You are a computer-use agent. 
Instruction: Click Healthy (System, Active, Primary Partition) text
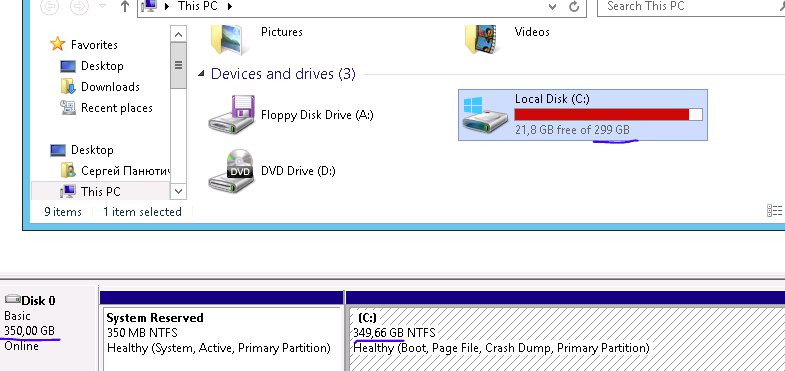pos(219,348)
